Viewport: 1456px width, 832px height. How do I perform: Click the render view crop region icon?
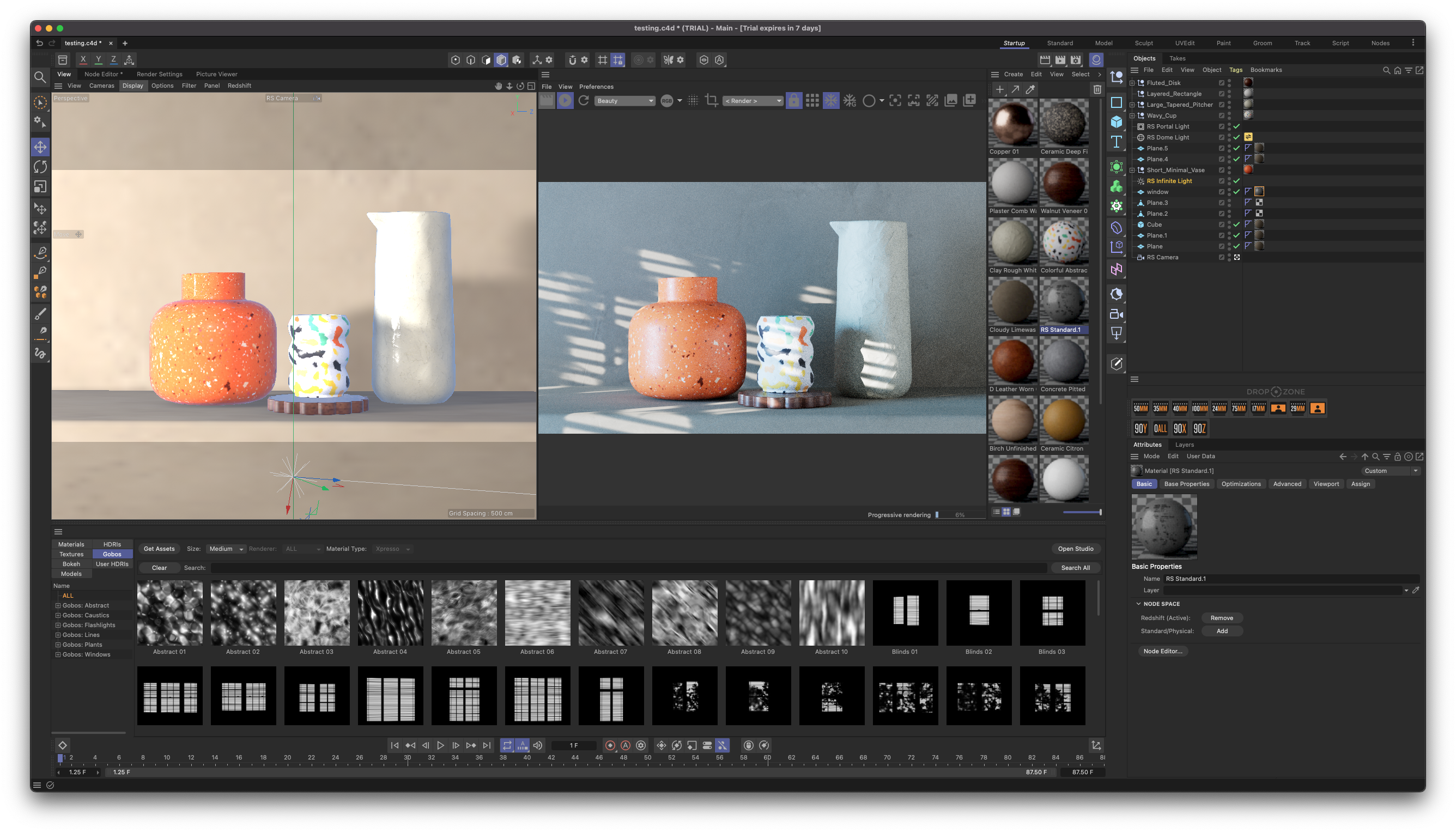pos(712,101)
